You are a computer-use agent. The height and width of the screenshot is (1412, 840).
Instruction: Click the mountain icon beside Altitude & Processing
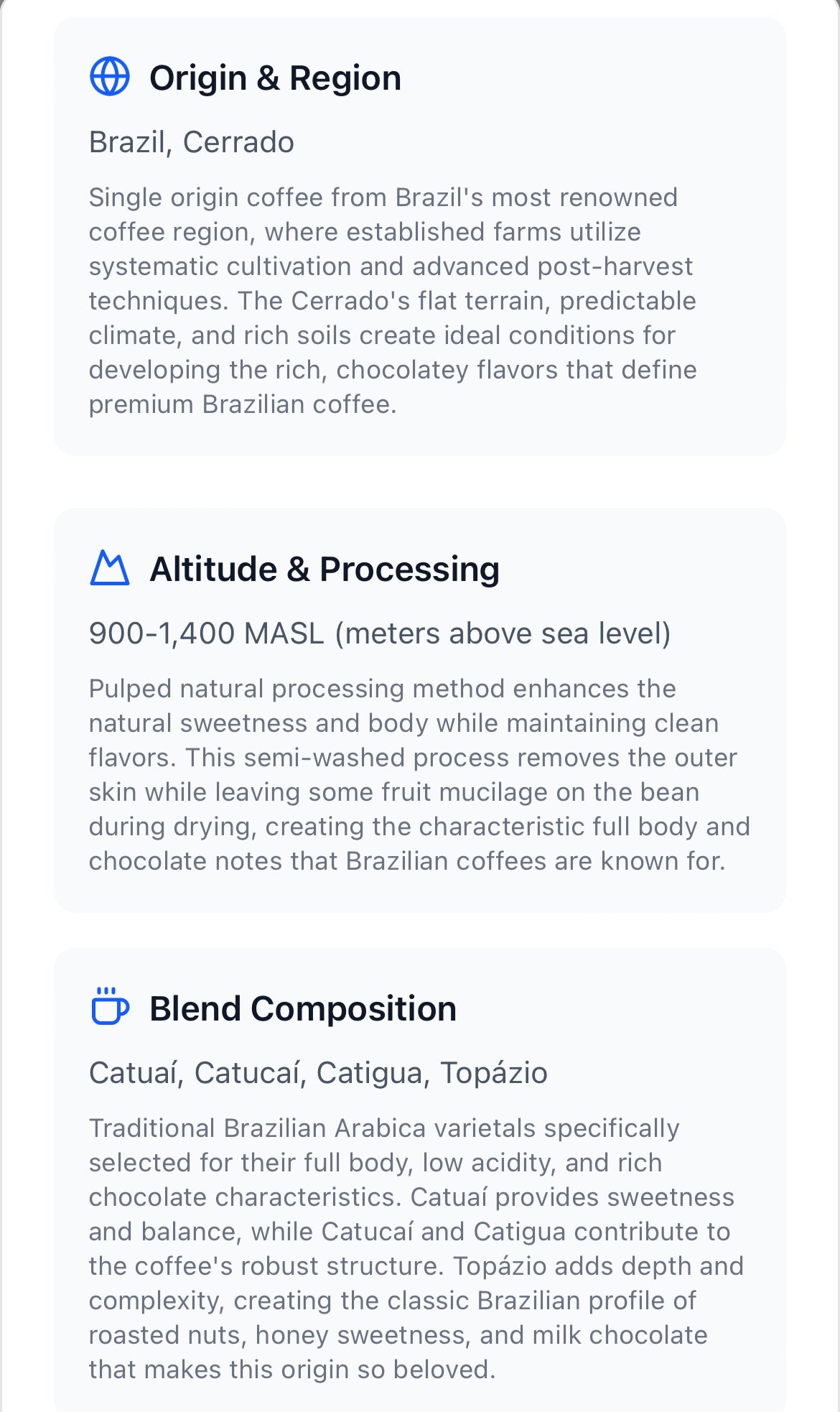(110, 568)
